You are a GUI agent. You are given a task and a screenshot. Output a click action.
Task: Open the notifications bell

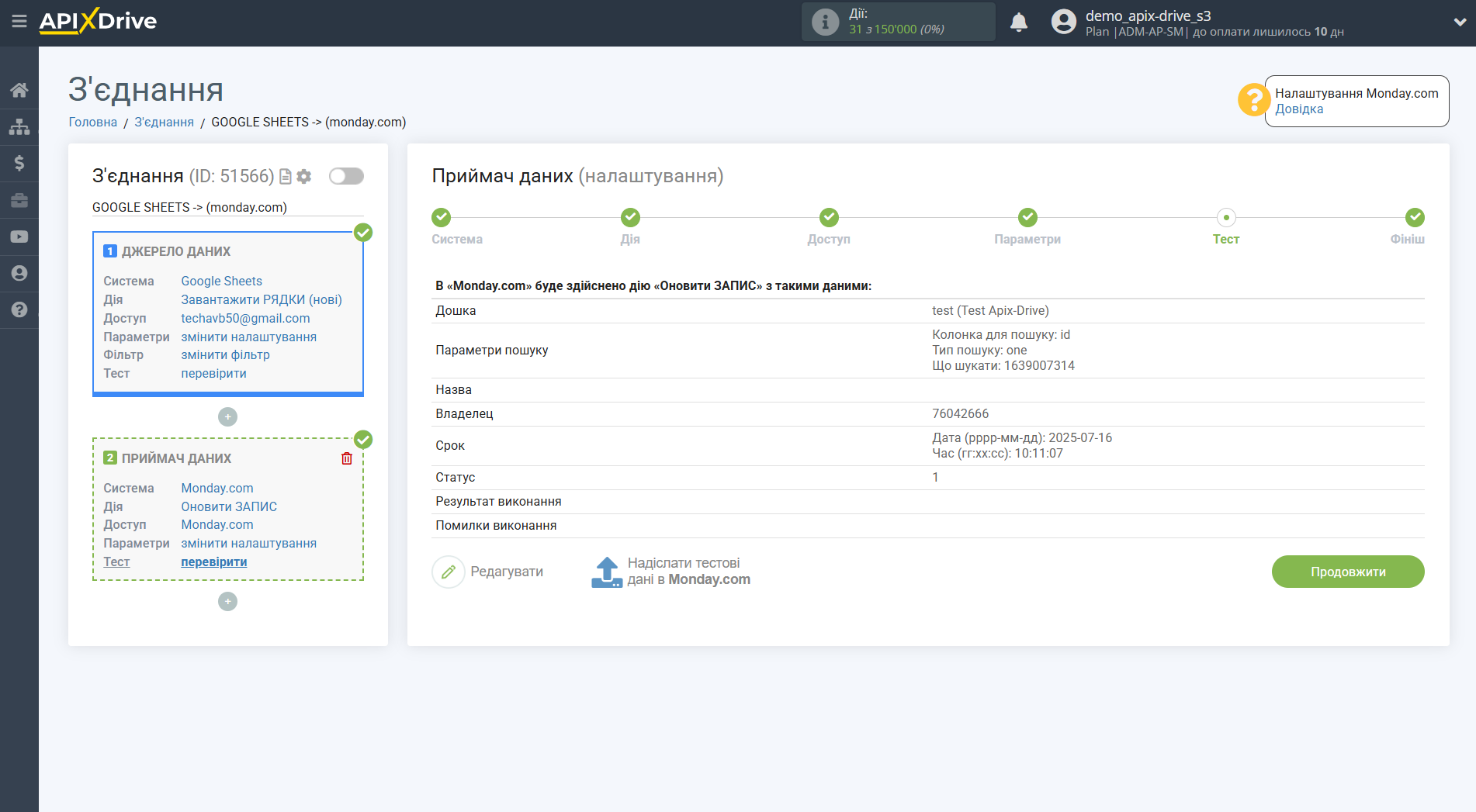(x=1019, y=22)
